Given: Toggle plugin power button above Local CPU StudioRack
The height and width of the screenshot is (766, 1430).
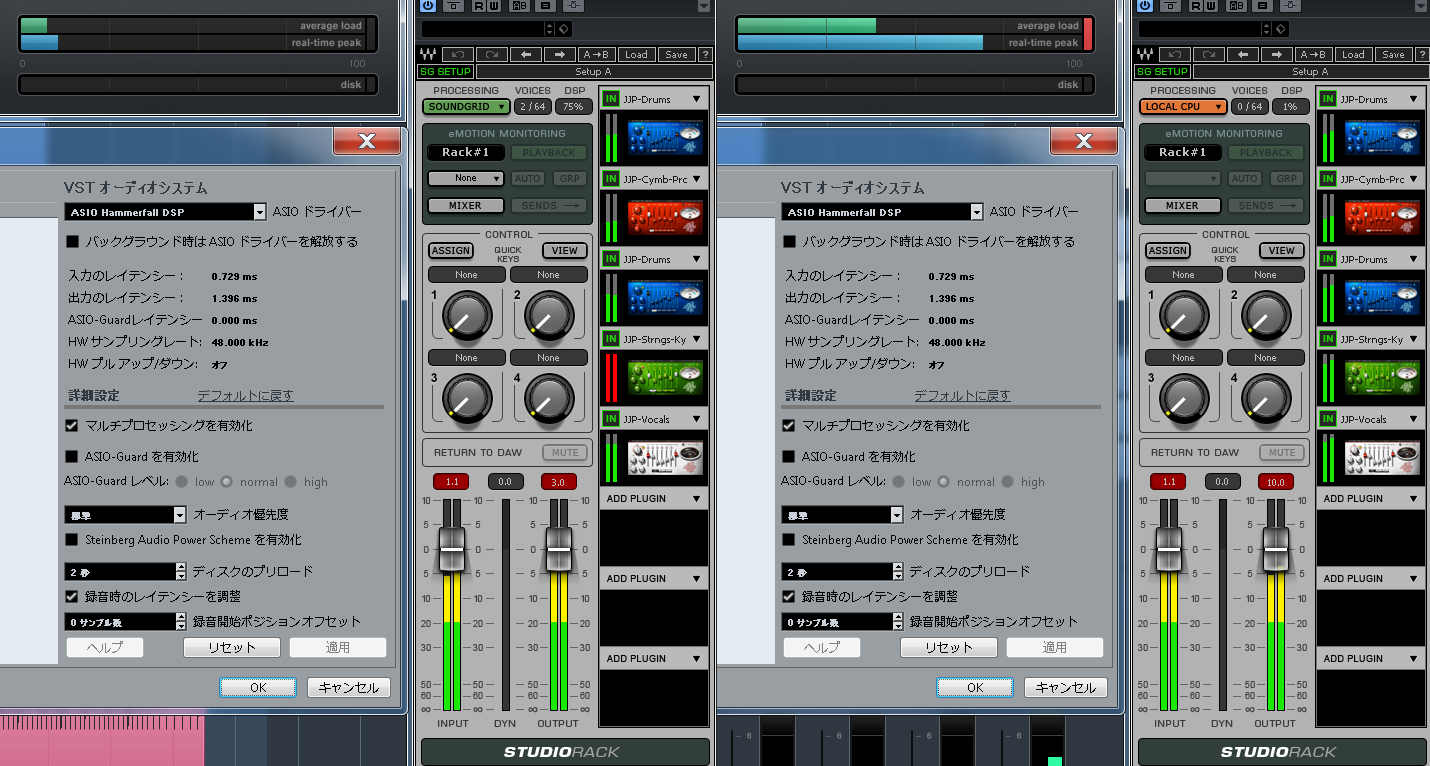Looking at the screenshot, I should 1146,5.
